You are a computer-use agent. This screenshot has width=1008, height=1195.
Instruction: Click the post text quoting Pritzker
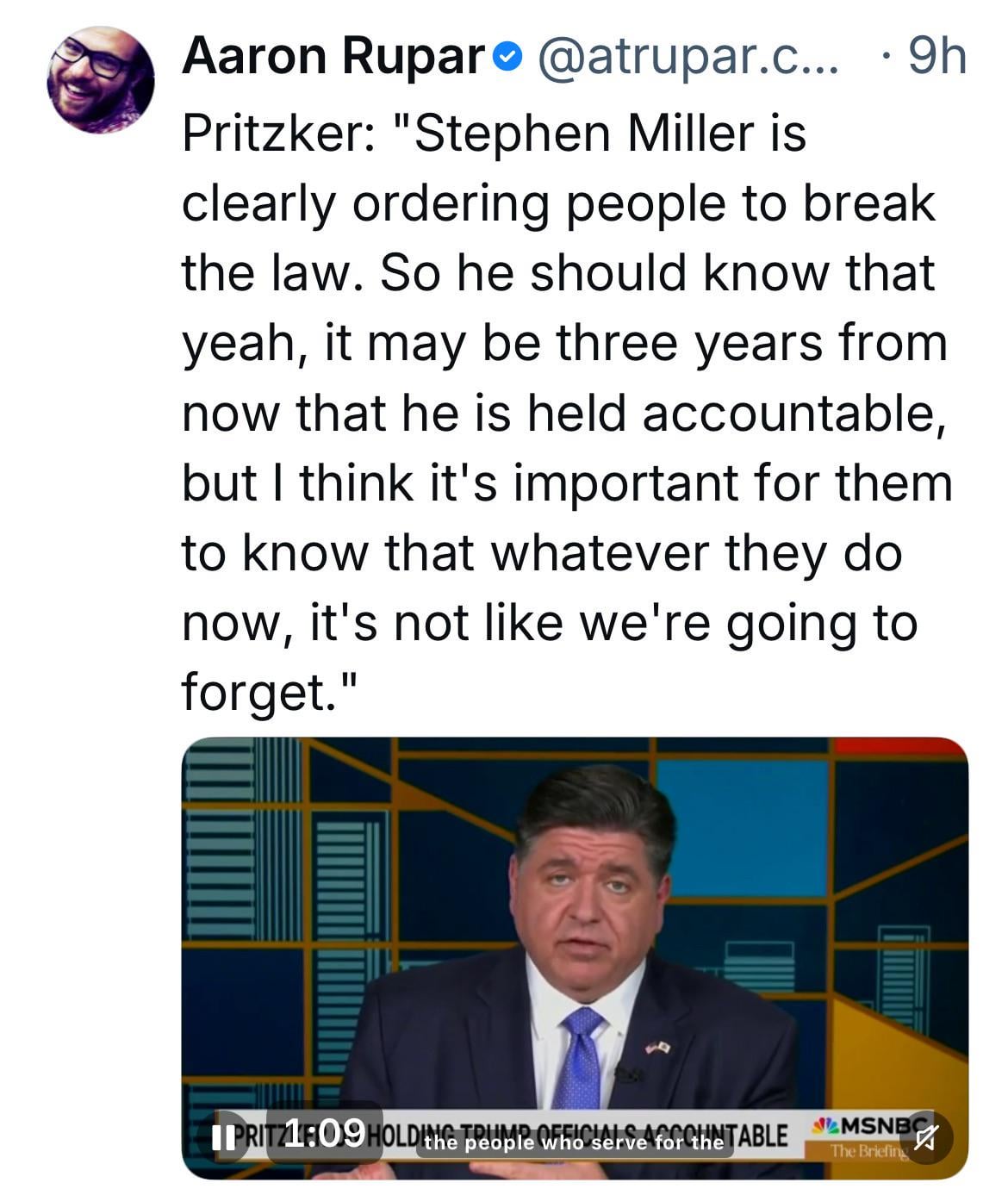click(x=564, y=412)
